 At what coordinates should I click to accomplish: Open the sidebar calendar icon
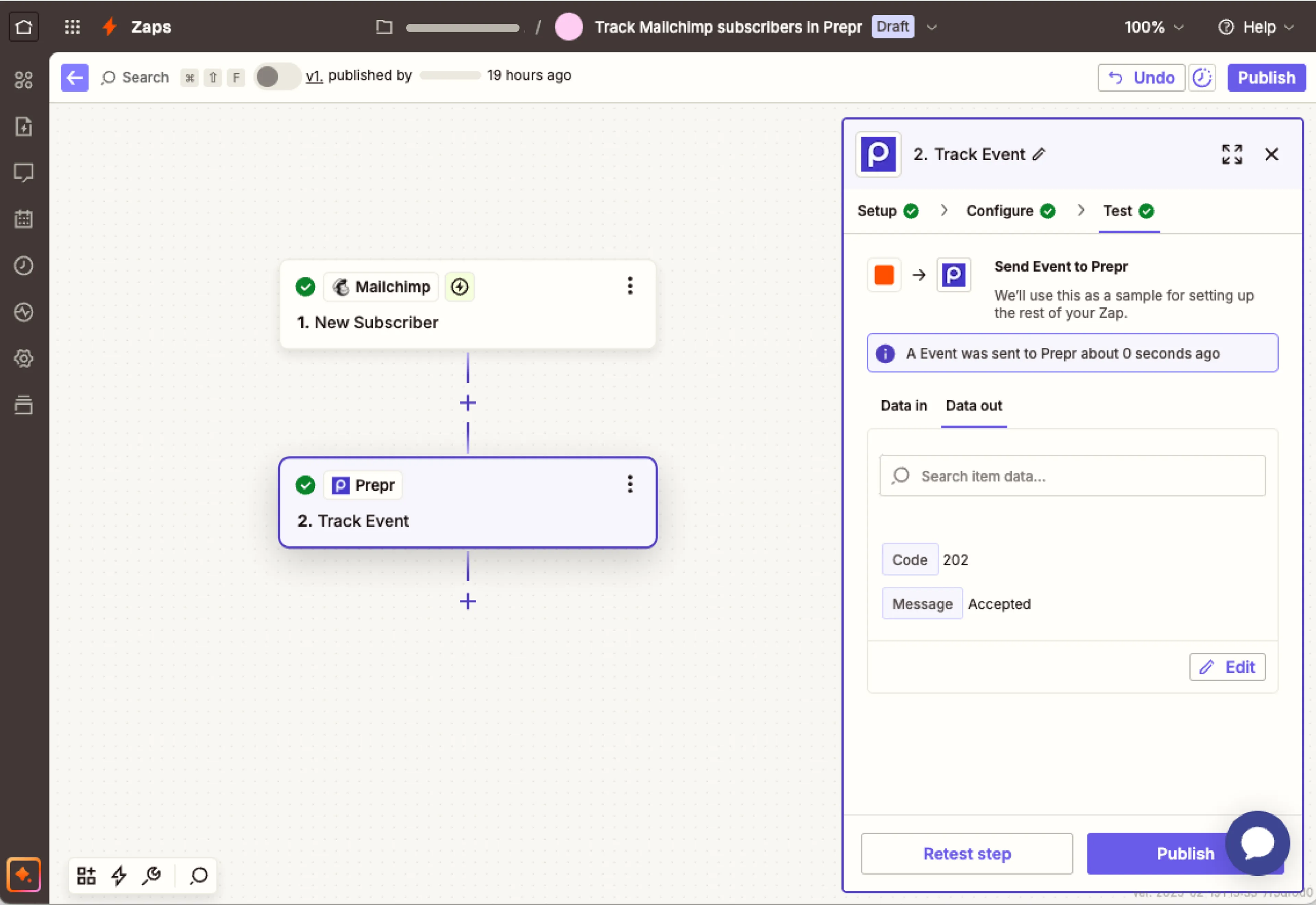[24, 219]
